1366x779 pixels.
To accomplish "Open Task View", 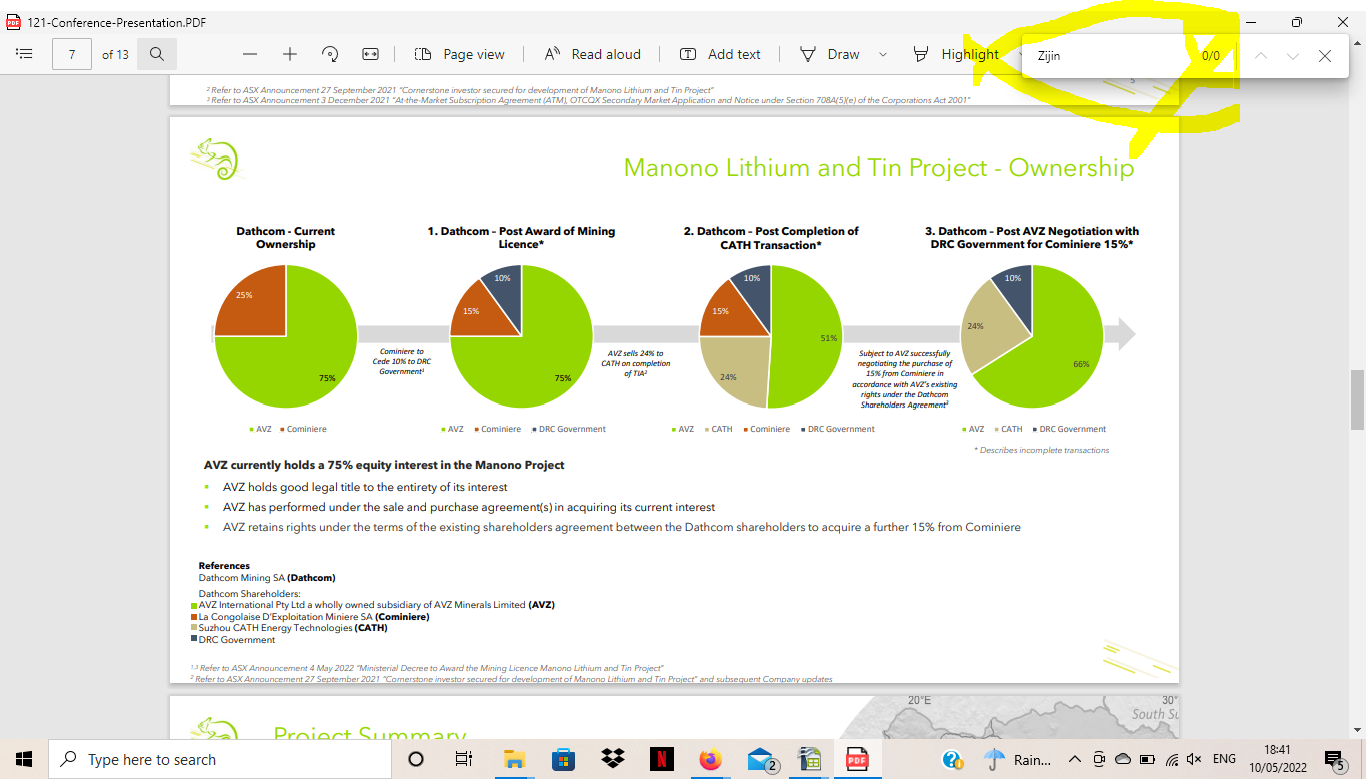I will click(463, 759).
